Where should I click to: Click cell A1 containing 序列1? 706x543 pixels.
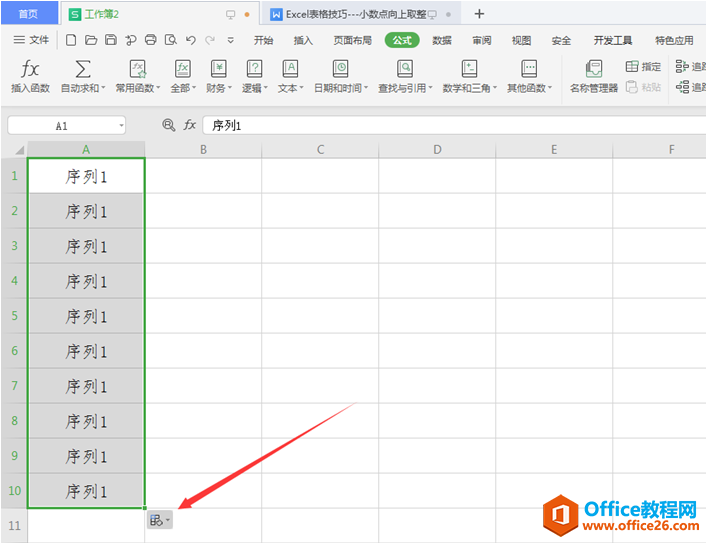(86, 176)
